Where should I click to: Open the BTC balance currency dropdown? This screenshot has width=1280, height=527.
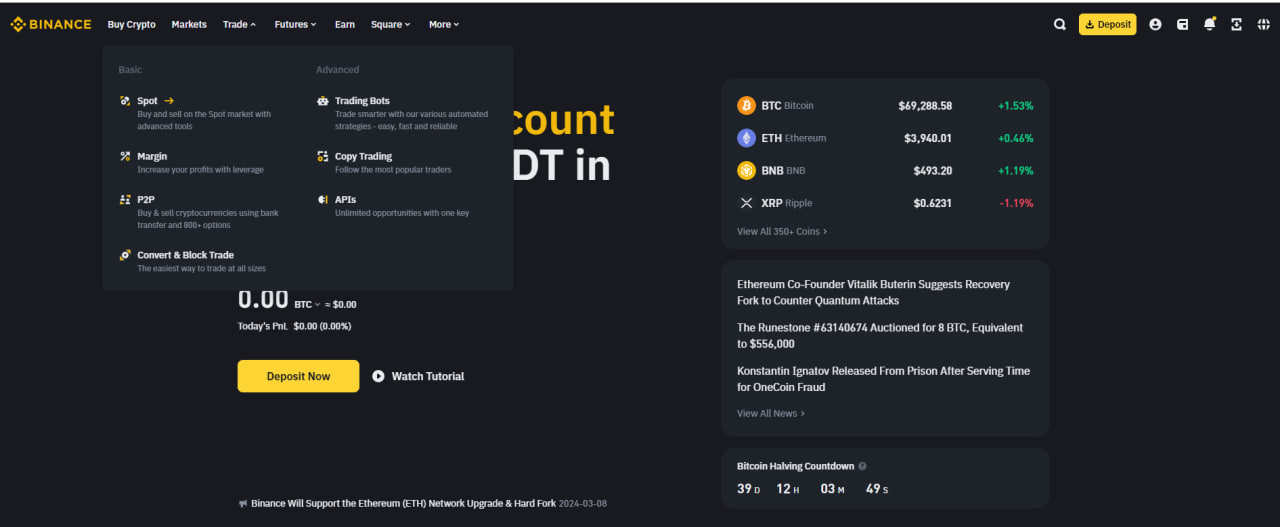click(308, 304)
